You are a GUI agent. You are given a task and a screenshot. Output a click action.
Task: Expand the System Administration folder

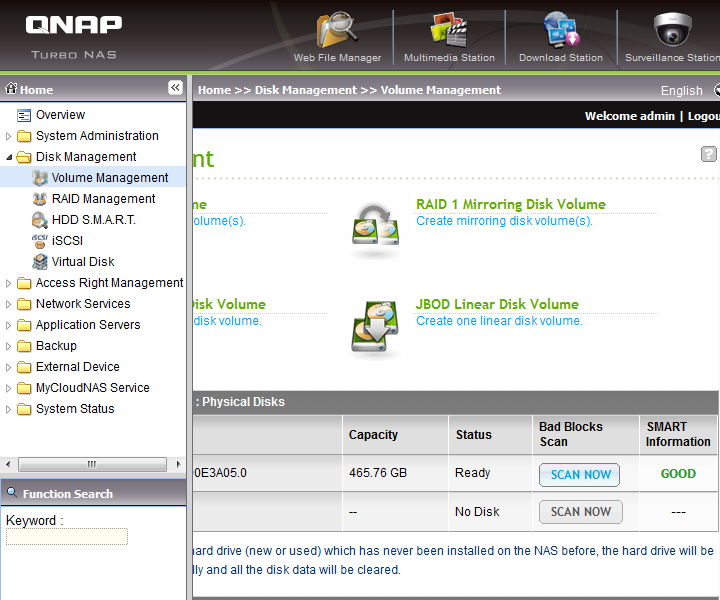click(x=10, y=136)
